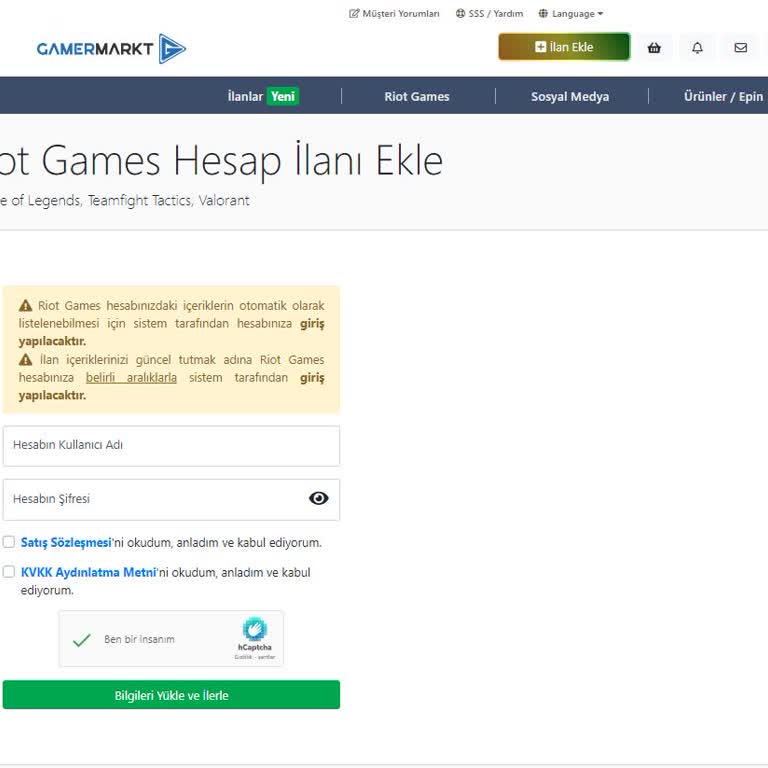The image size is (768, 768).
Task: Click the hCaptcha 'Ben bir insanım' checkmark
Action: pos(82,640)
